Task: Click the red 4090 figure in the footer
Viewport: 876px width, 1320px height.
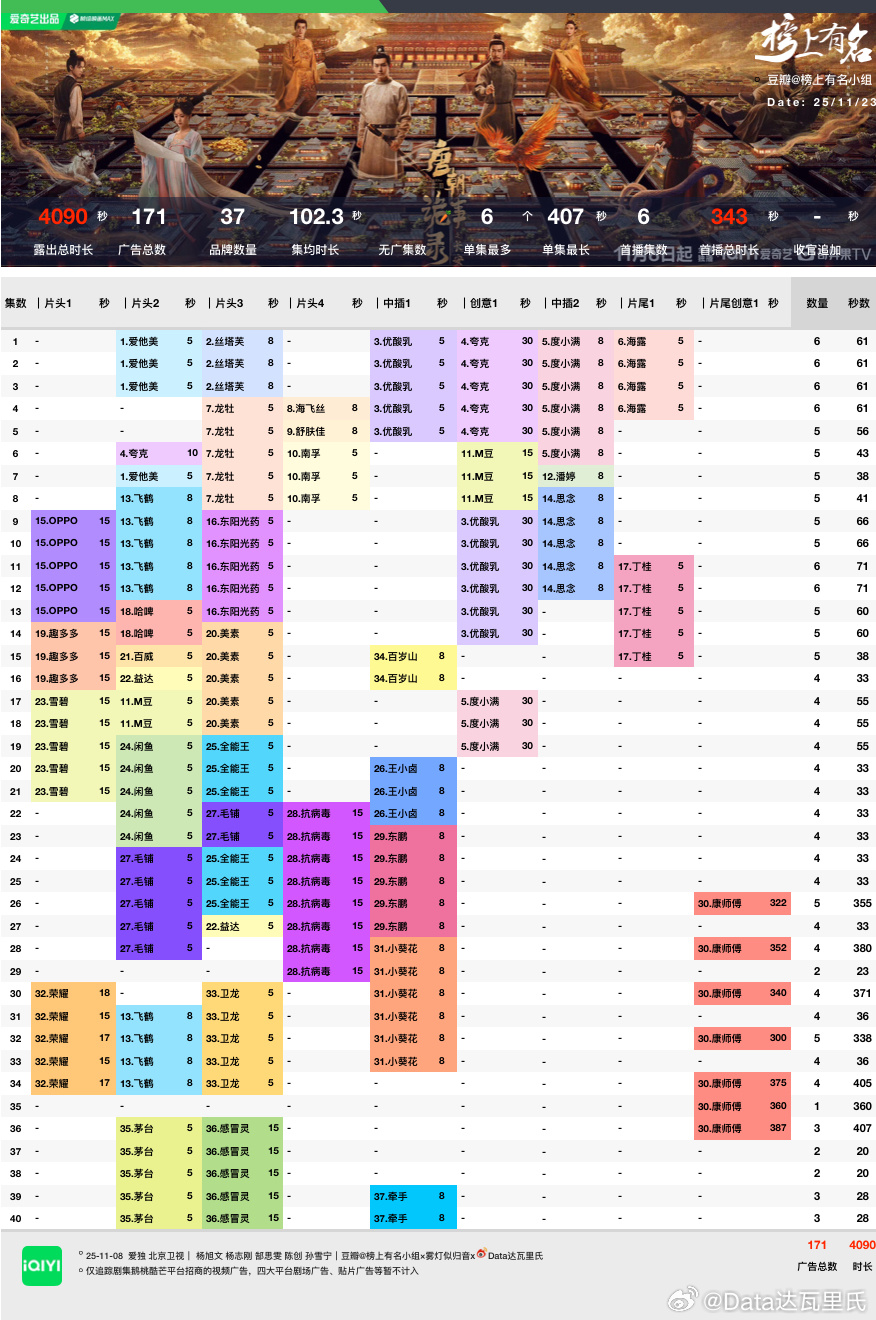Action: (861, 1245)
